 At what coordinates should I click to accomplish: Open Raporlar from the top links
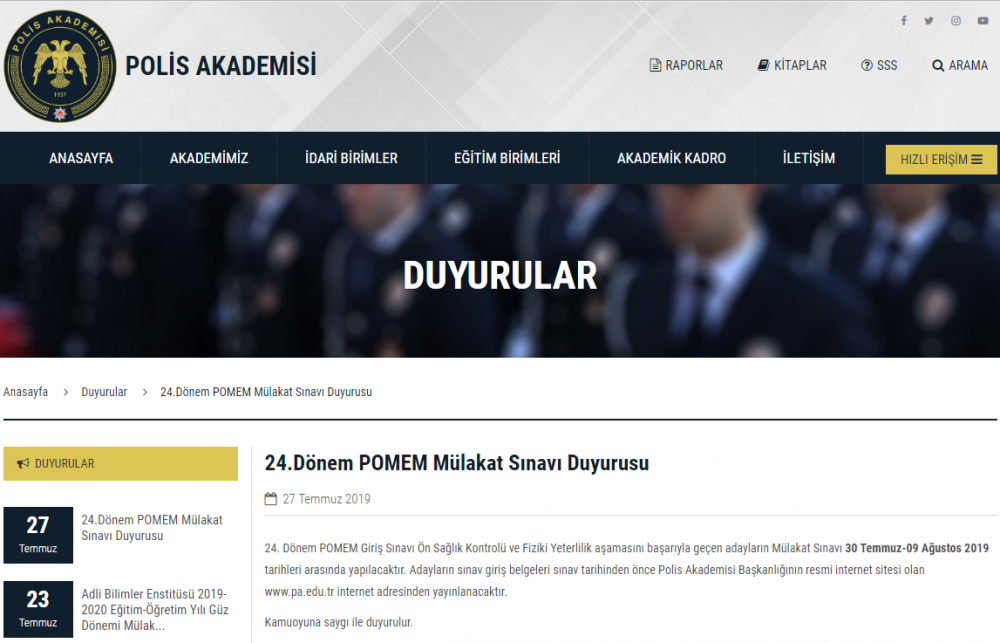click(x=686, y=66)
